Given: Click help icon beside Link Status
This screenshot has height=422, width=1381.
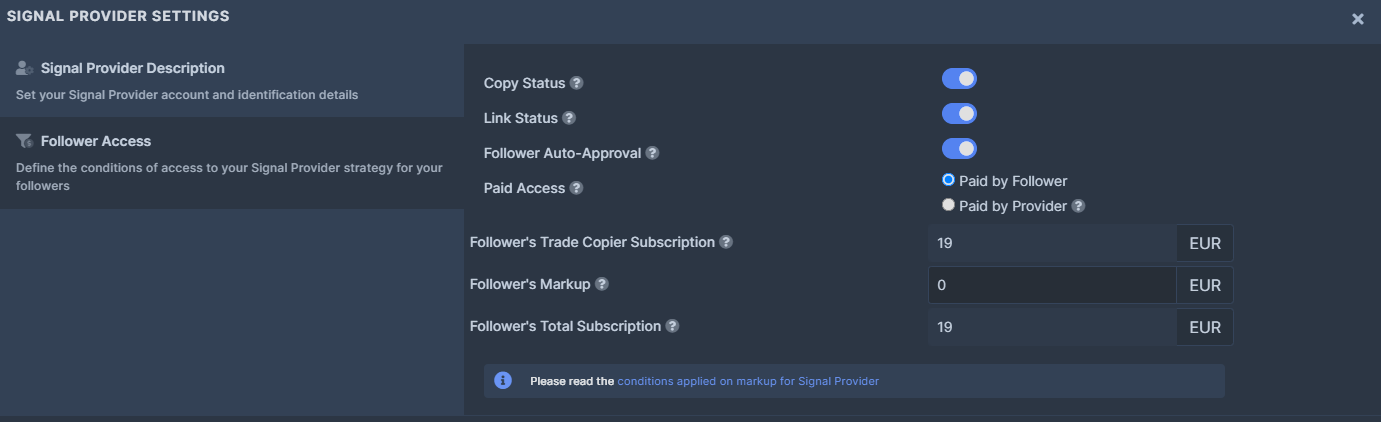Looking at the screenshot, I should pyautogui.click(x=569, y=118).
